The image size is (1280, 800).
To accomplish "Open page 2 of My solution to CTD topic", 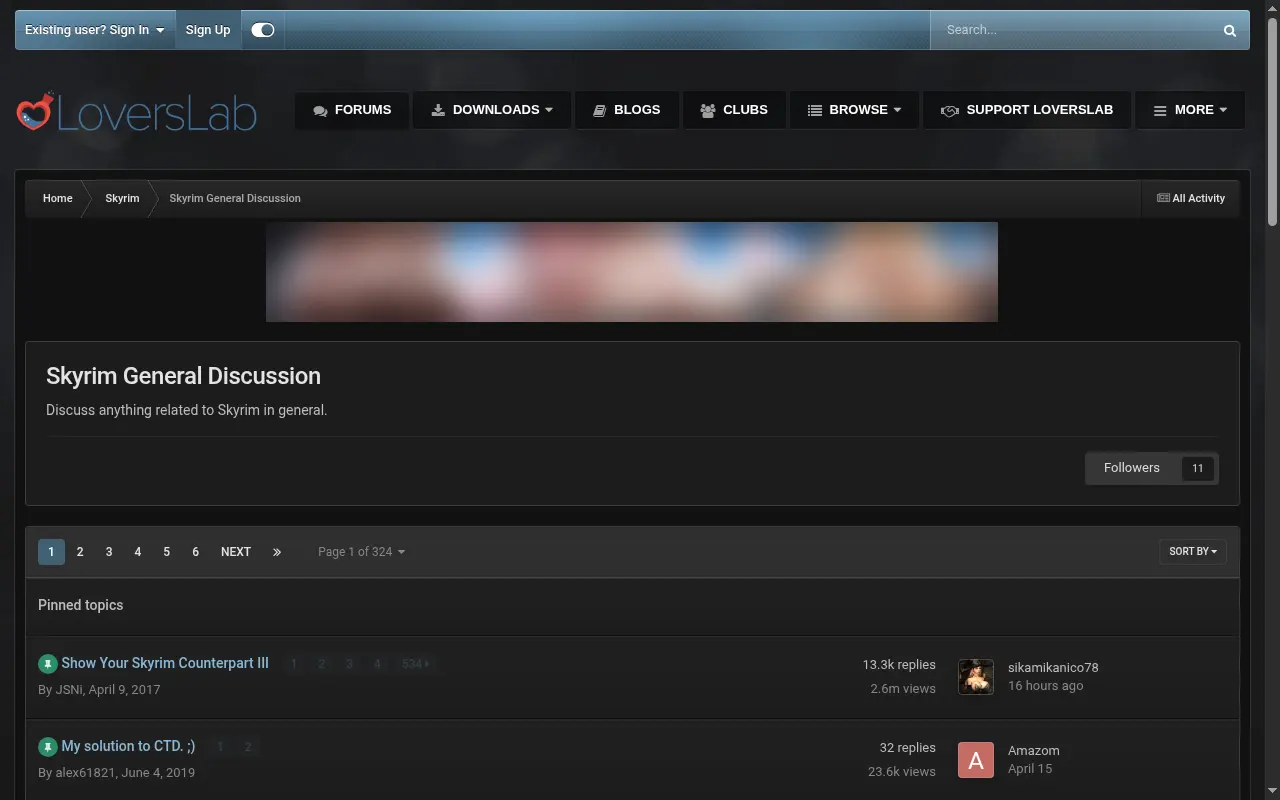I will coord(248,747).
